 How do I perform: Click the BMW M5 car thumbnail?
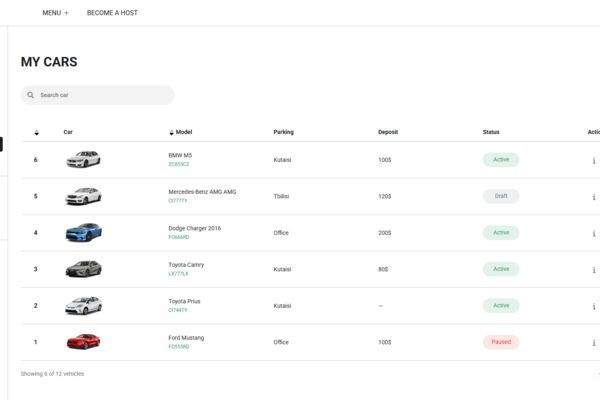[83, 159]
